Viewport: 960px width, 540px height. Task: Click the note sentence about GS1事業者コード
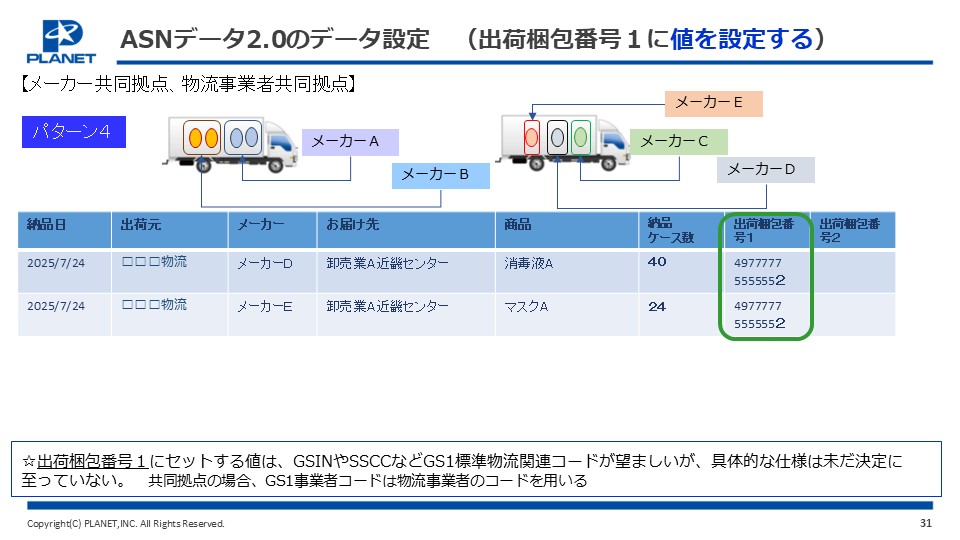pos(367,481)
